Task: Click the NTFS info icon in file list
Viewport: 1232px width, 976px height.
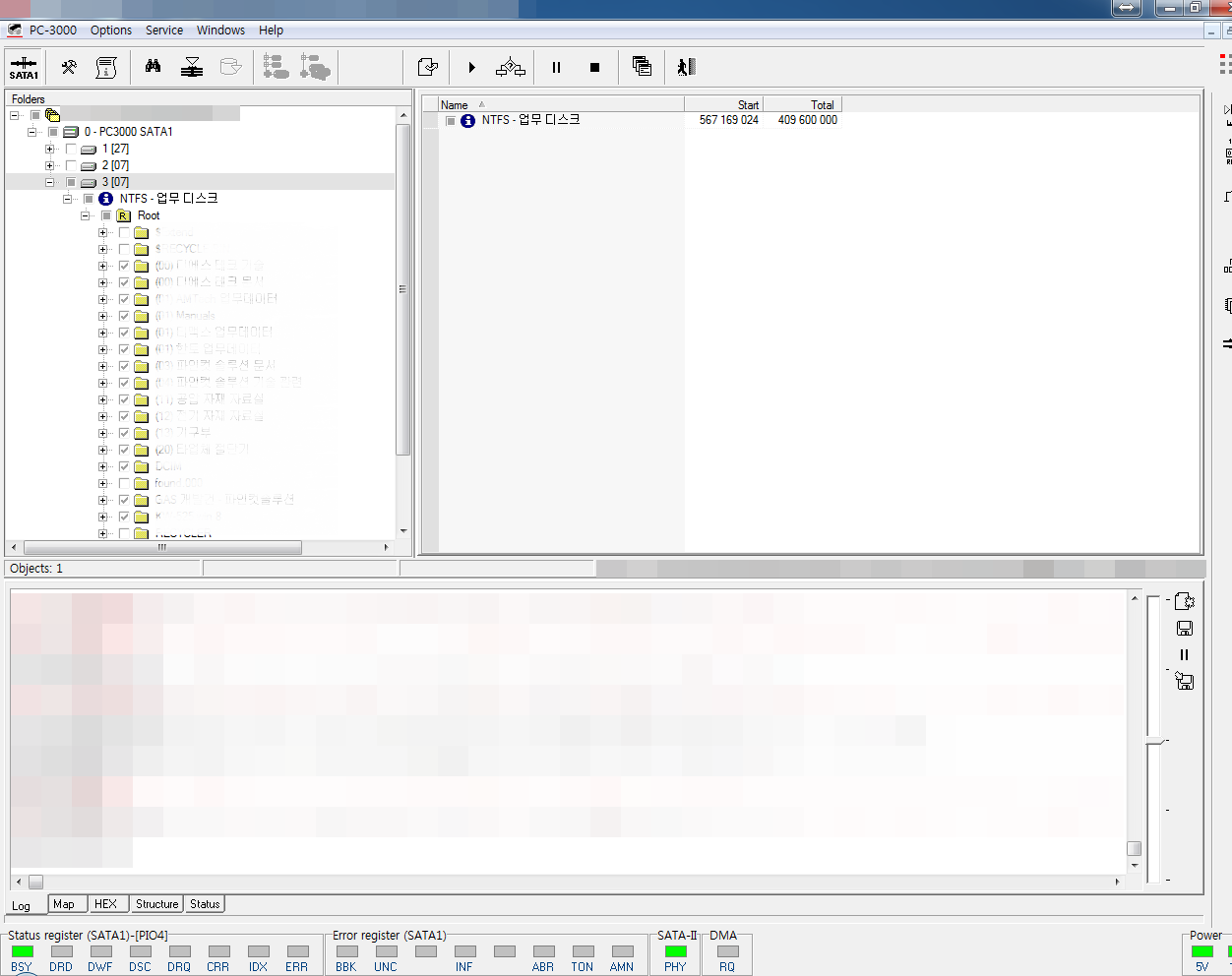Action: click(x=467, y=120)
